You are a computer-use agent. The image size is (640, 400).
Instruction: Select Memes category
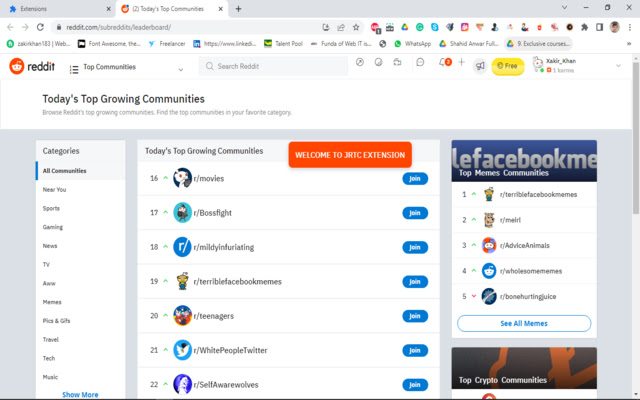52,302
